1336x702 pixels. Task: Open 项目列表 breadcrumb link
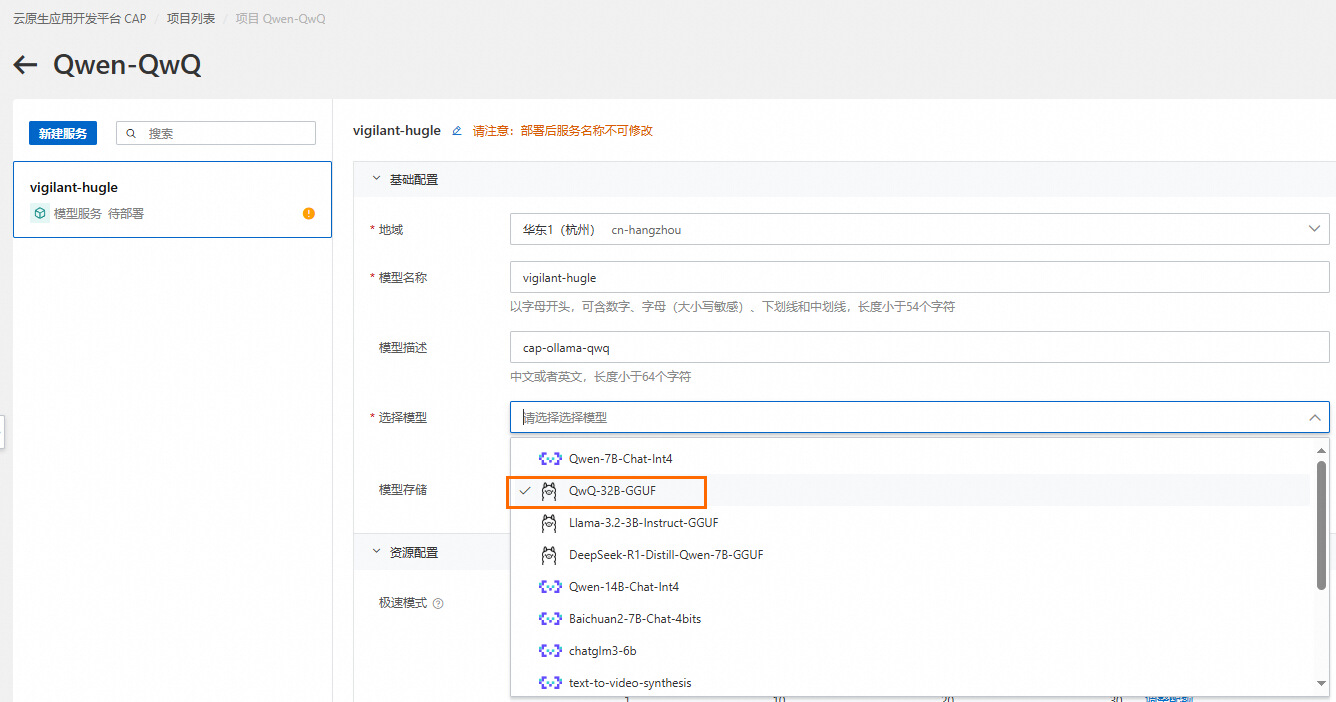click(x=190, y=19)
